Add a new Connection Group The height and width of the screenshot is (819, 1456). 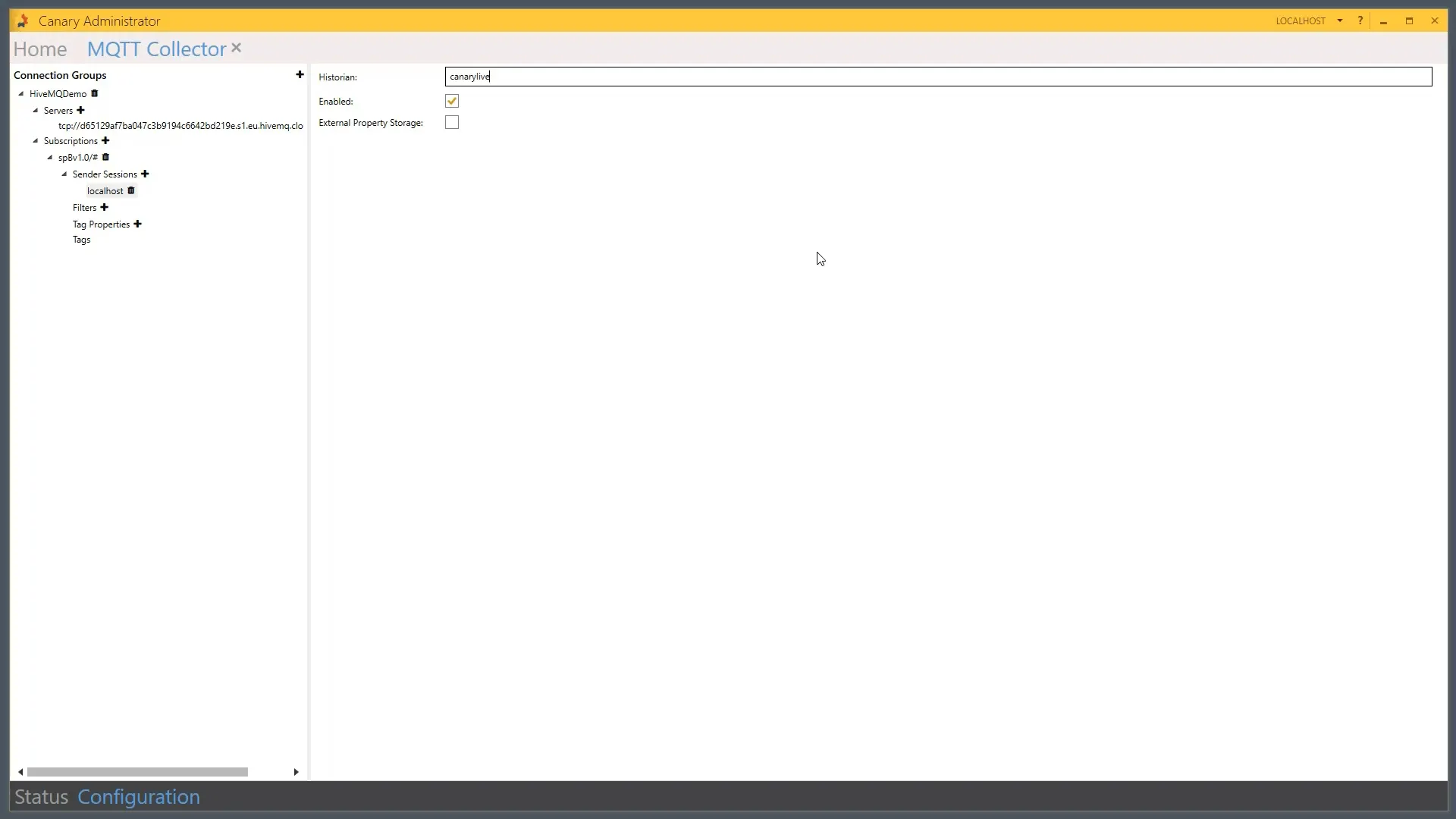(x=300, y=74)
